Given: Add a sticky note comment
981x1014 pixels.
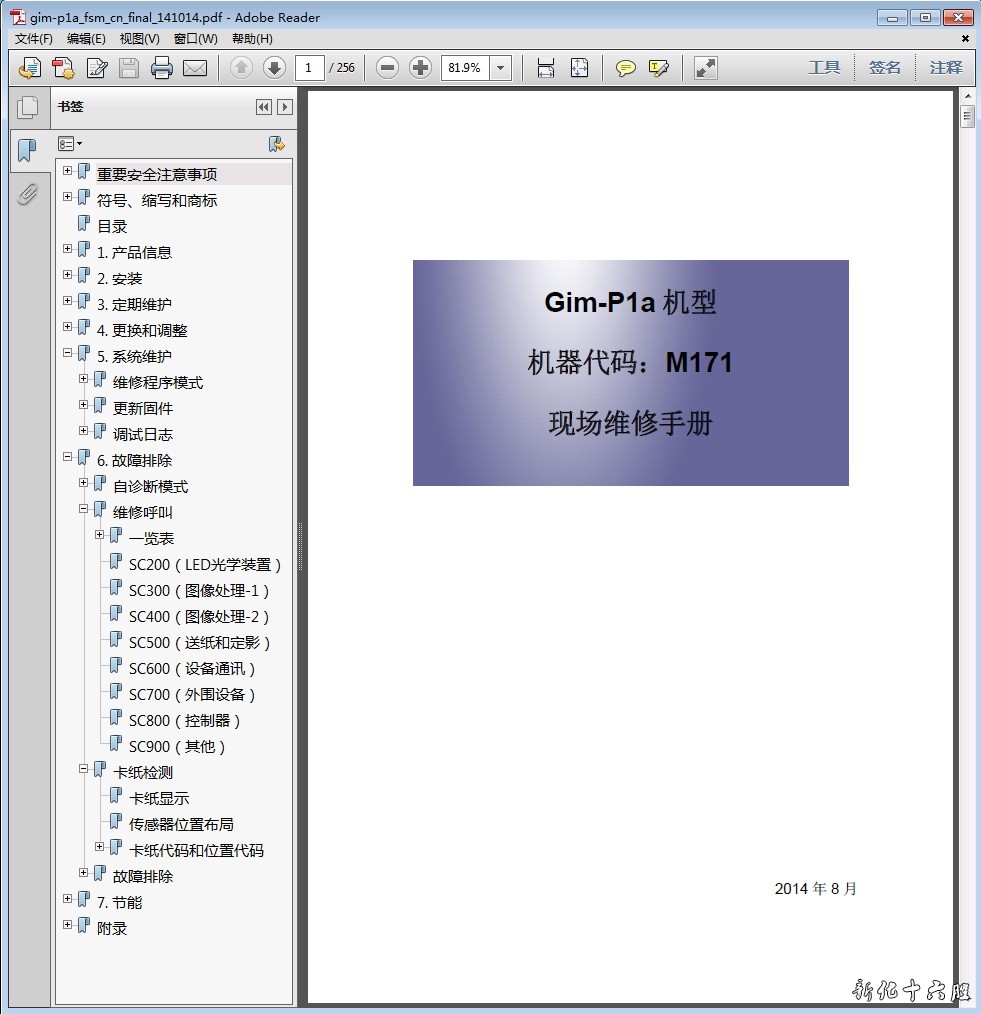Looking at the screenshot, I should coord(625,68).
